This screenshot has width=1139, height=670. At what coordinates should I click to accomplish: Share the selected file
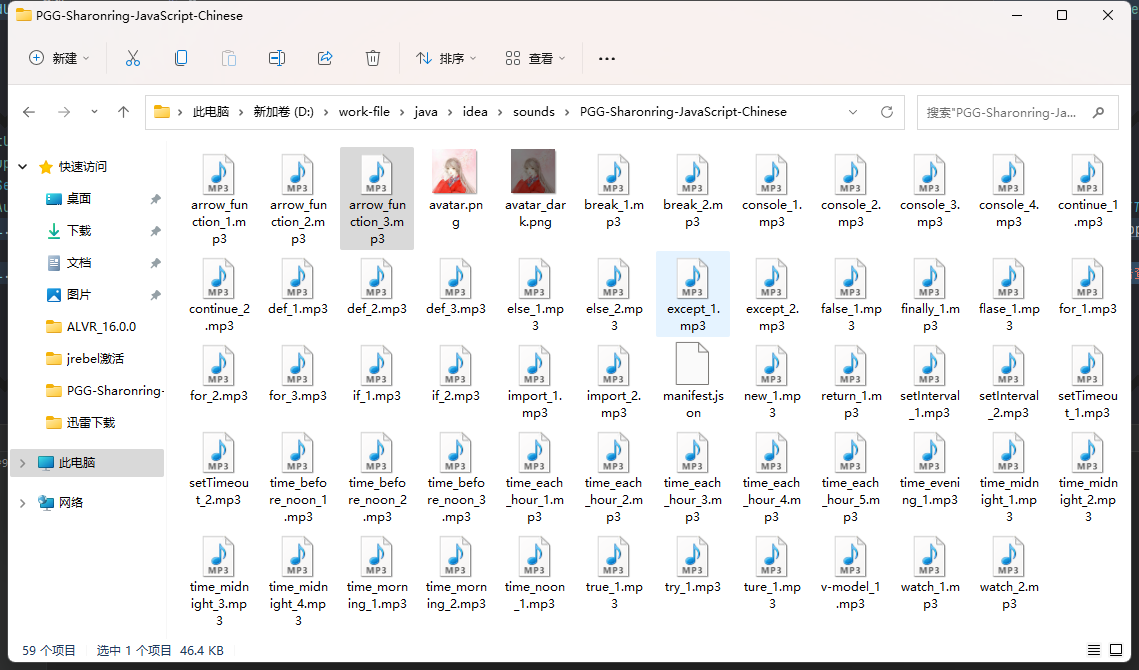coord(325,58)
